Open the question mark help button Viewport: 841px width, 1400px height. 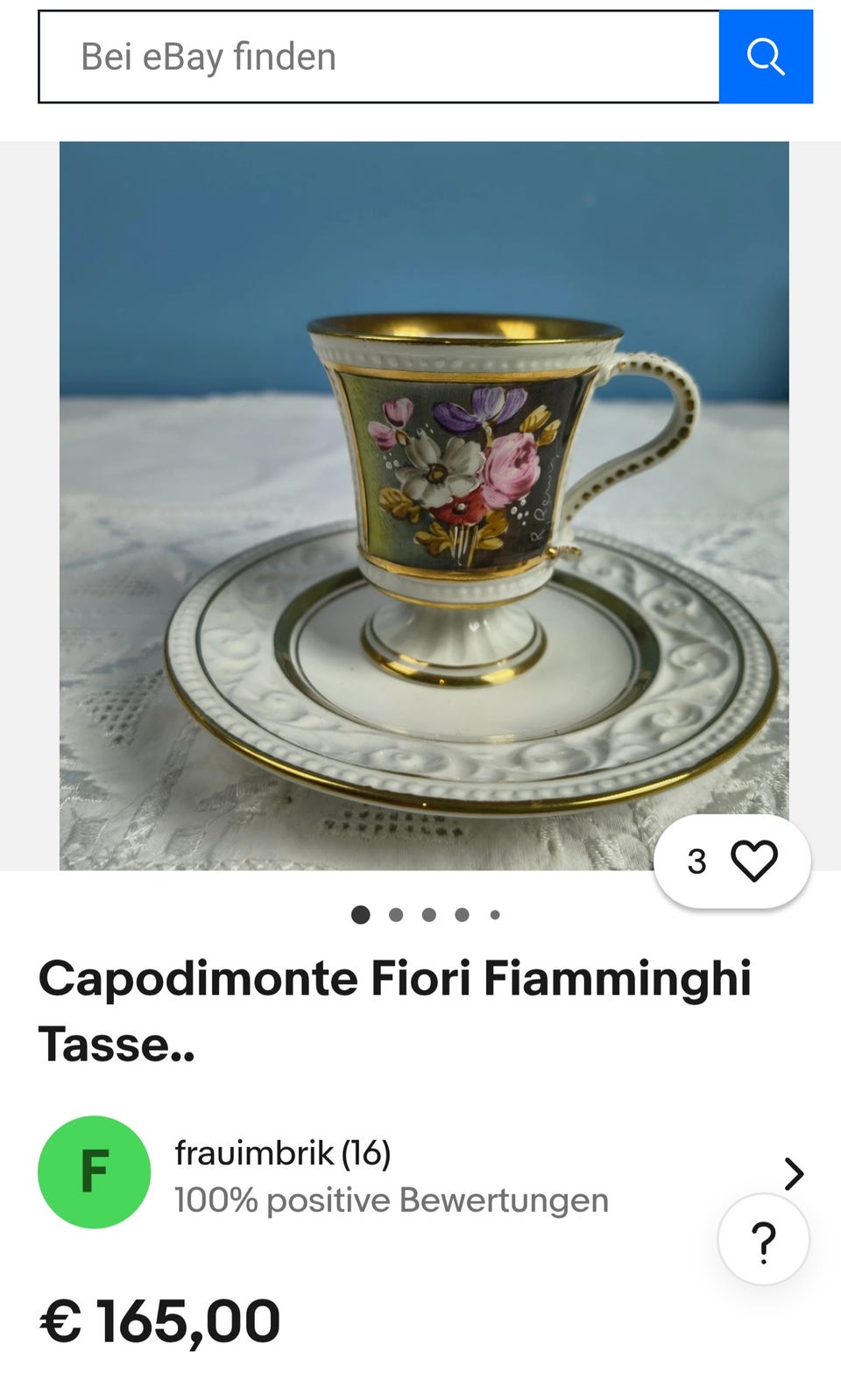[x=764, y=1240]
